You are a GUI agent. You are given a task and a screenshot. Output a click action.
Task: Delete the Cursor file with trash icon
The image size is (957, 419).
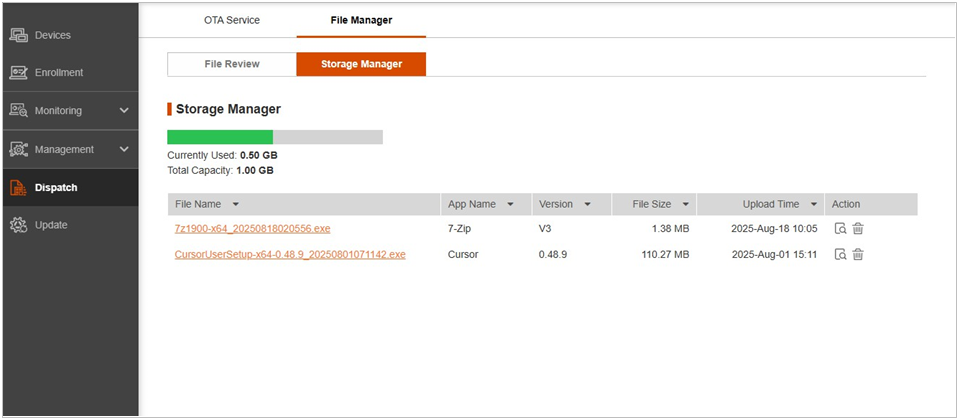(x=858, y=254)
